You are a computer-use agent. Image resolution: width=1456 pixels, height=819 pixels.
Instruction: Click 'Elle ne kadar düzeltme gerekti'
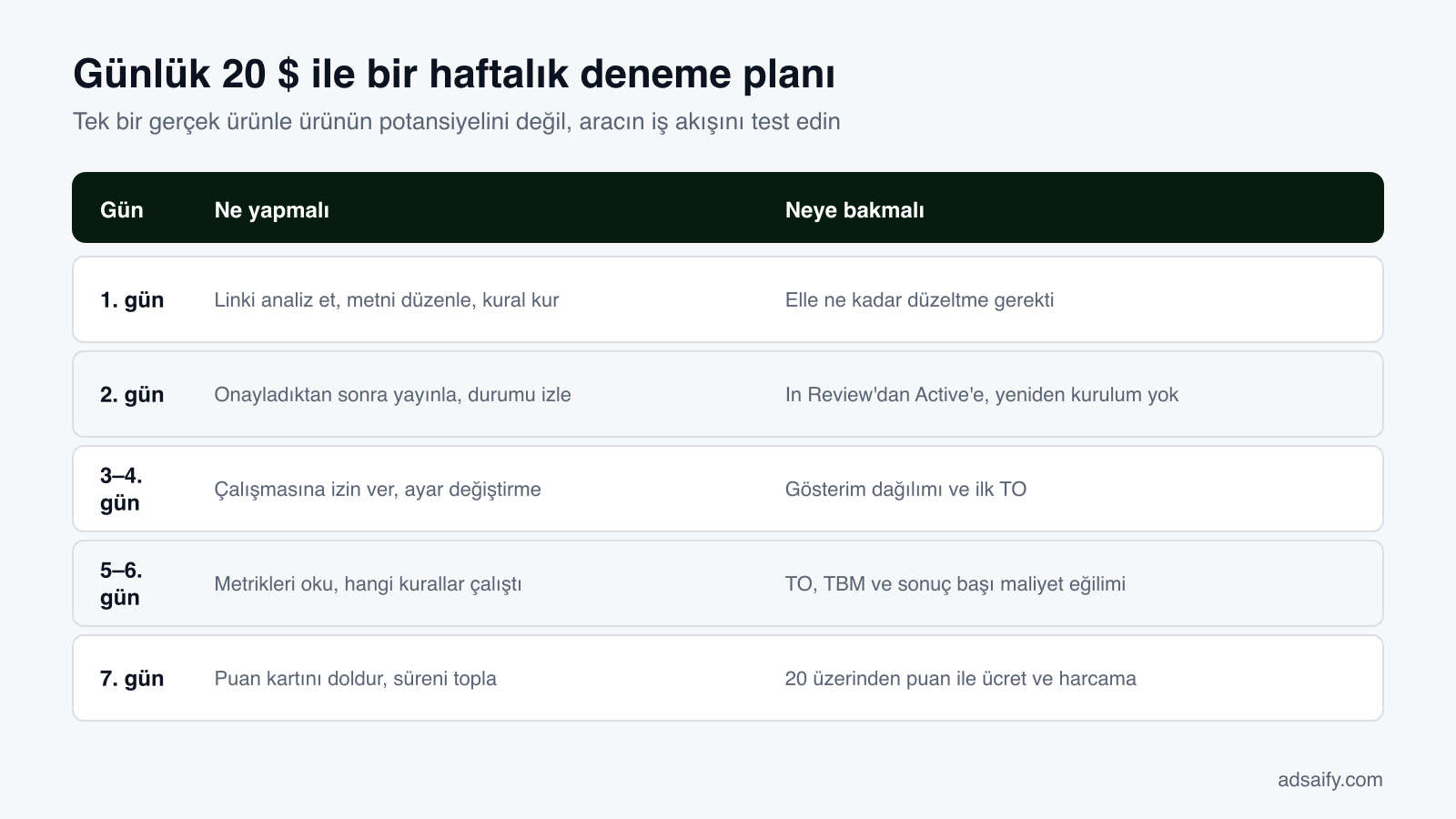point(920,300)
